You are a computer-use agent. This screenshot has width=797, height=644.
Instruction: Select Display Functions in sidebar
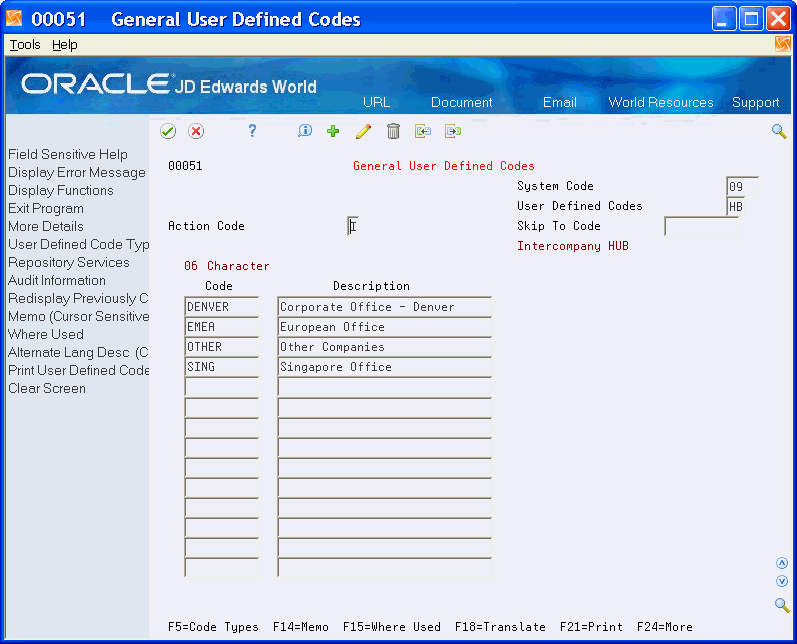pyautogui.click(x=60, y=190)
